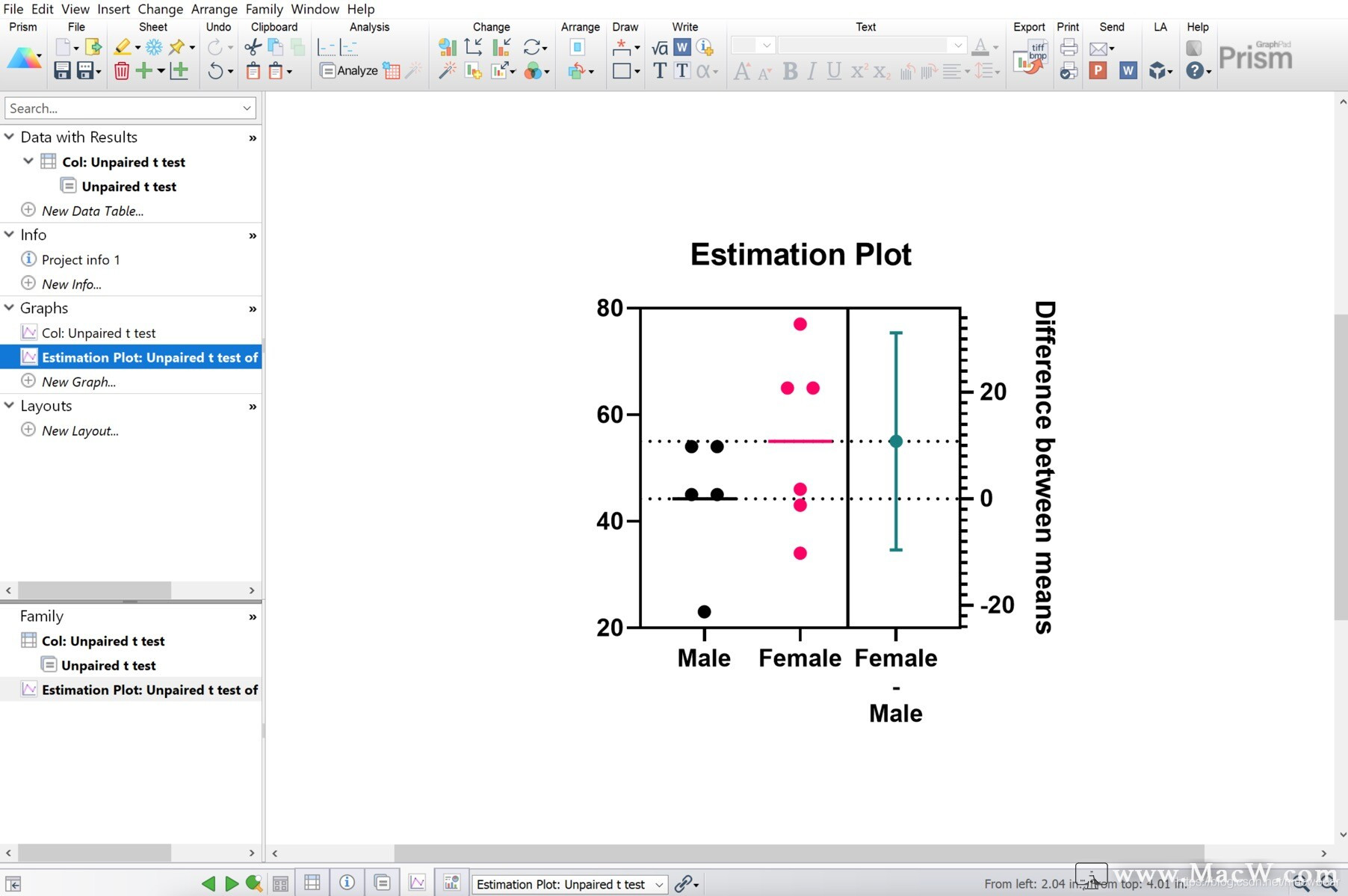1348x896 pixels.
Task: Click the Save file floppy disk icon
Action: pyautogui.click(x=62, y=71)
